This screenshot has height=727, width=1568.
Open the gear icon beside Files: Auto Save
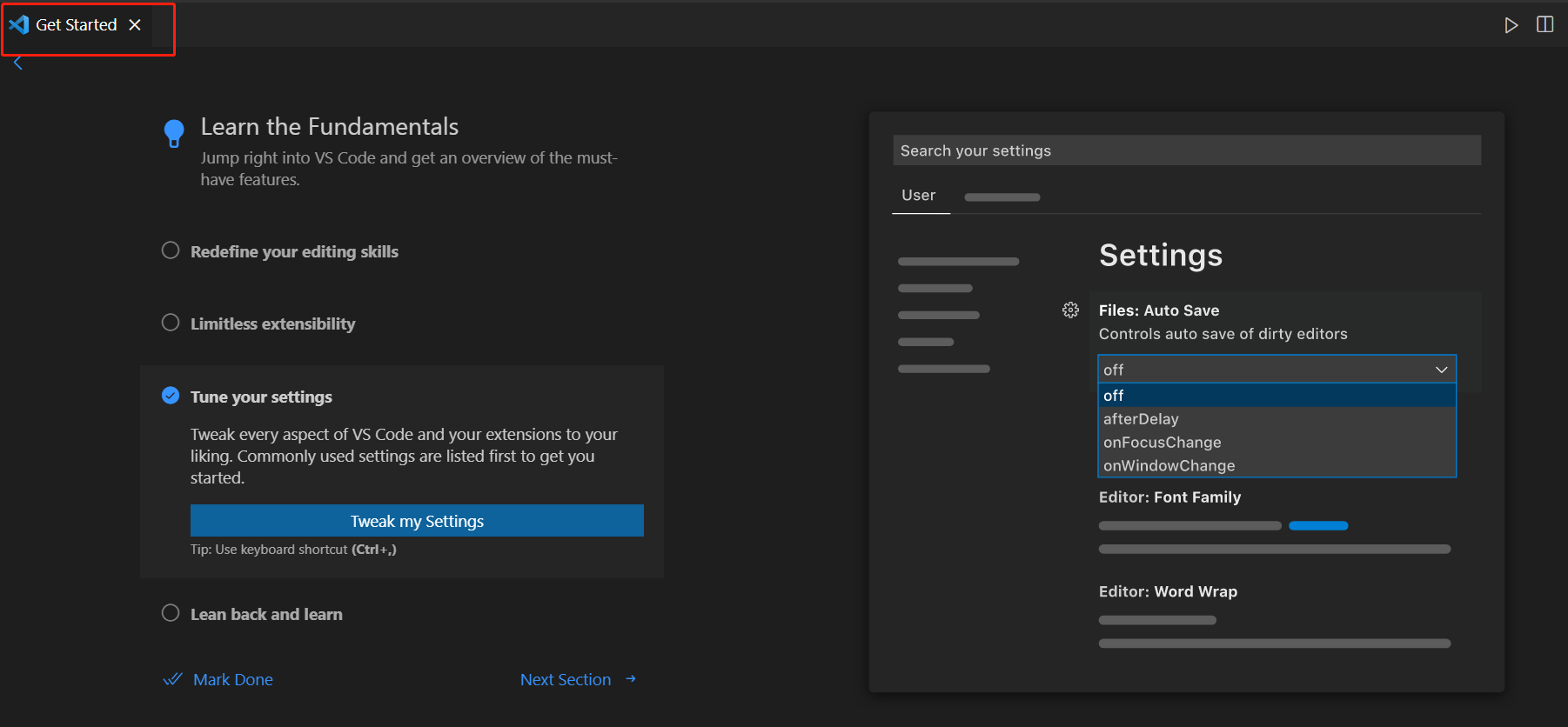pyautogui.click(x=1070, y=310)
